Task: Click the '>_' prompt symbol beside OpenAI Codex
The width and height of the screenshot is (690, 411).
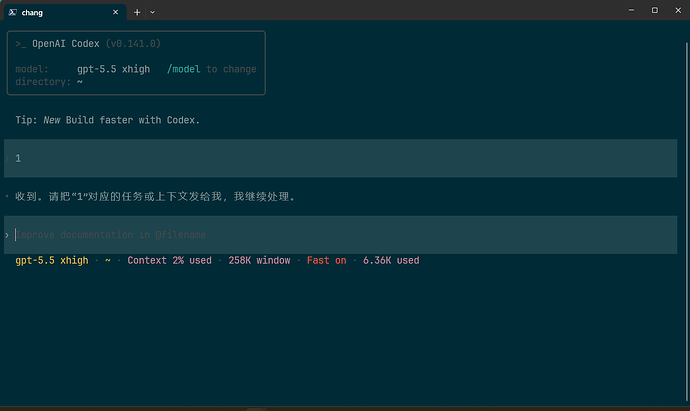Action: [21, 44]
